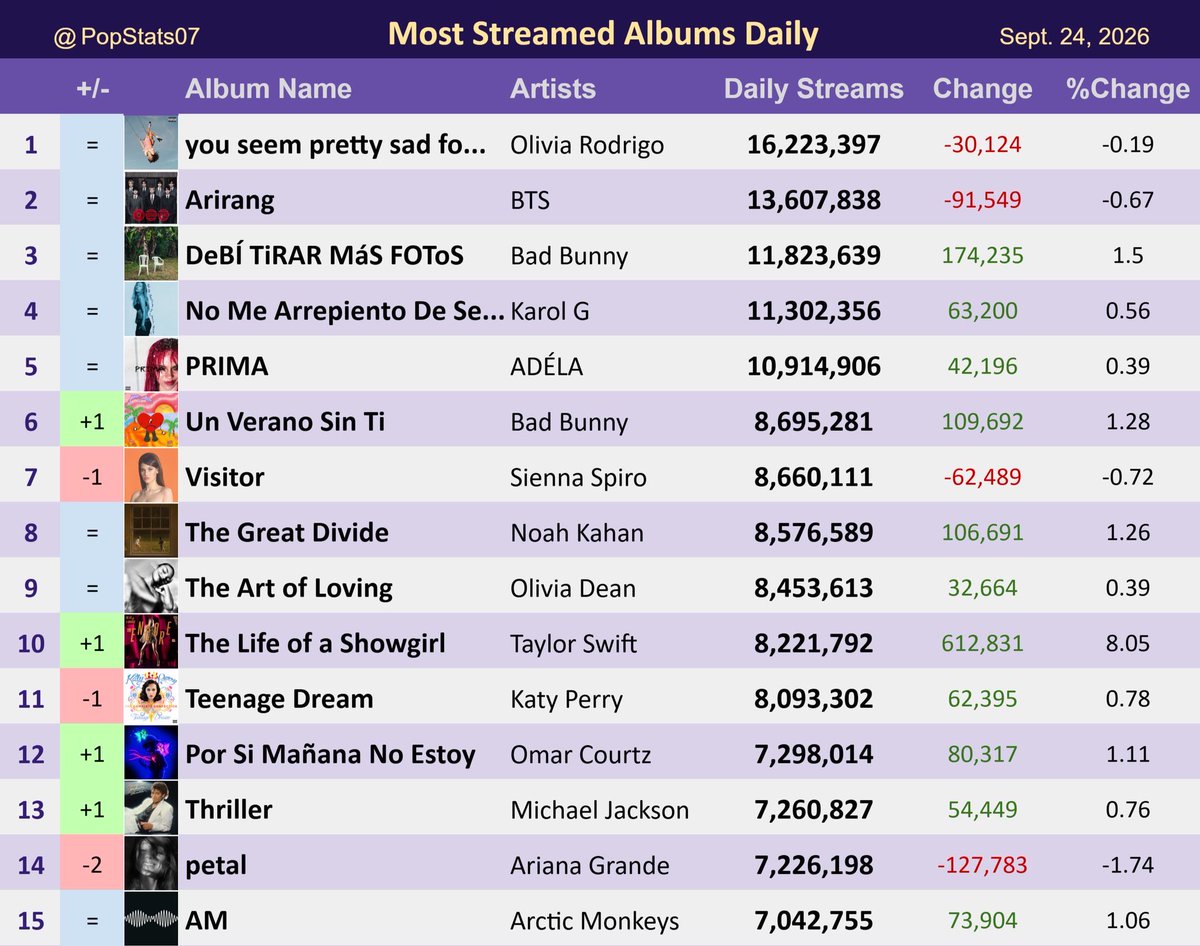Screen dimensions: 1200x946
Task: Select album name DeBÍ TiRAR MáS FOToS
Action: point(324,255)
